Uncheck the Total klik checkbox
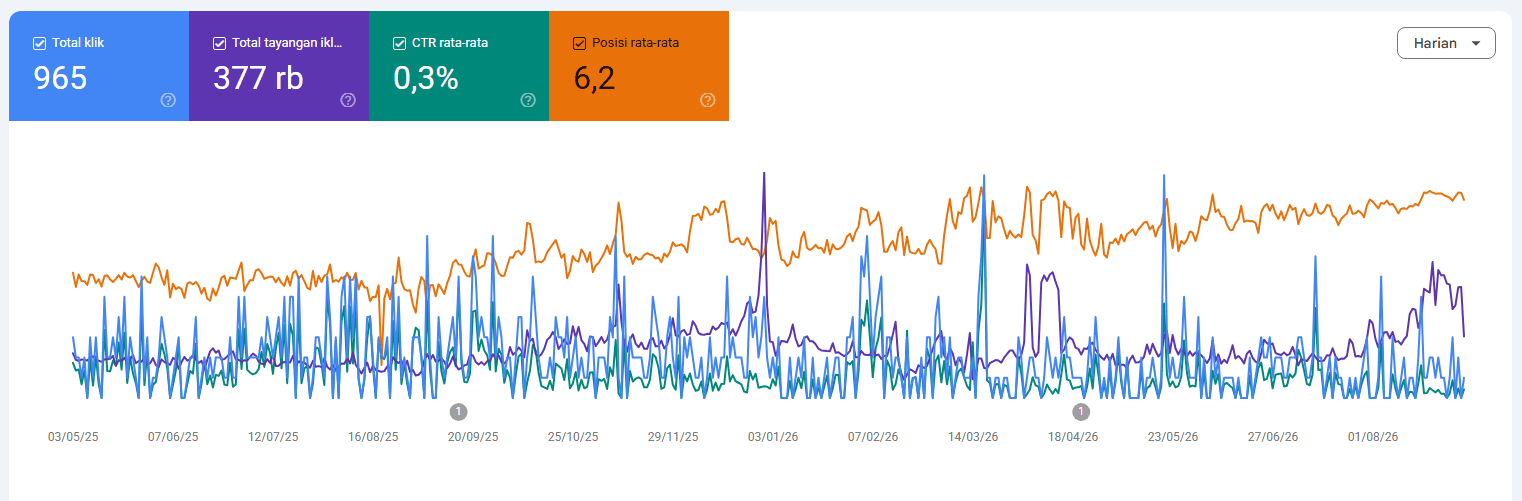1522x501 pixels. (x=39, y=43)
